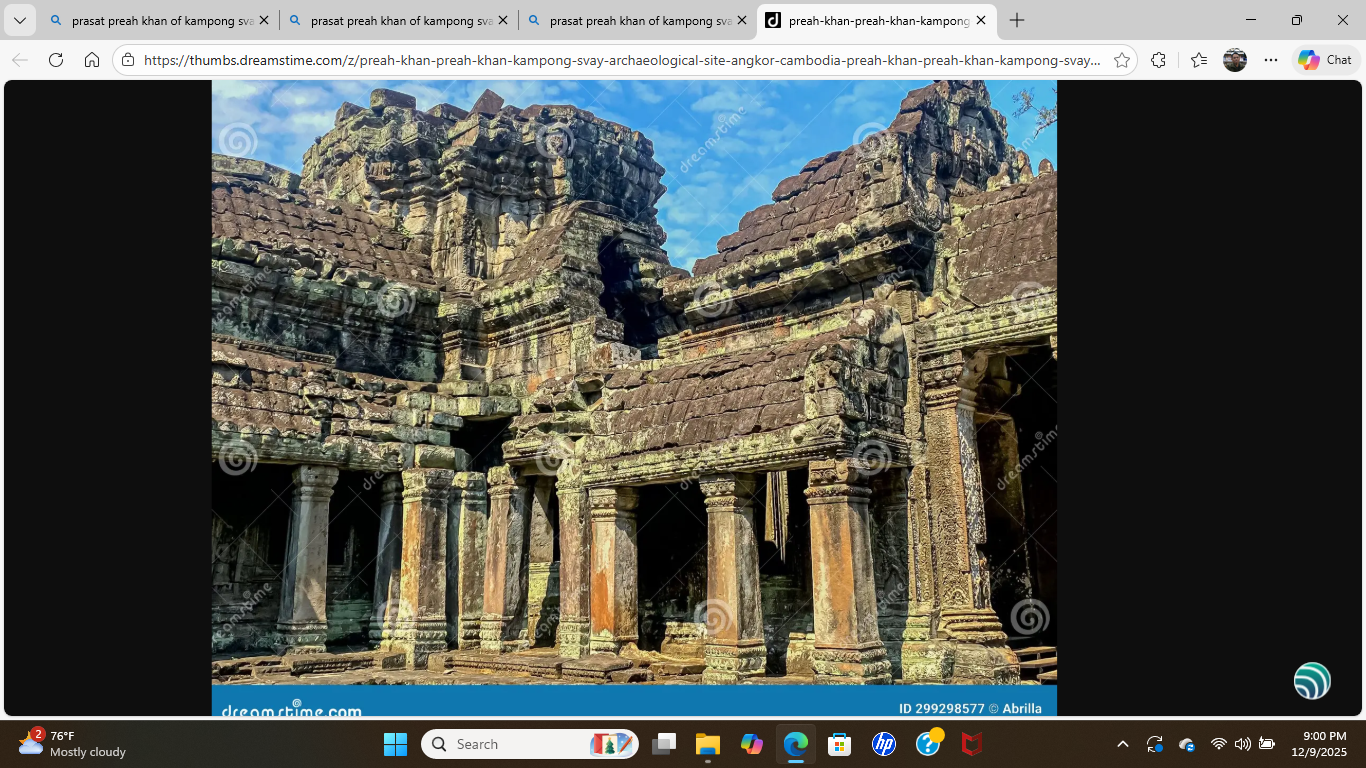Add this page to favorites with star icon
1366x768 pixels.
1122,60
